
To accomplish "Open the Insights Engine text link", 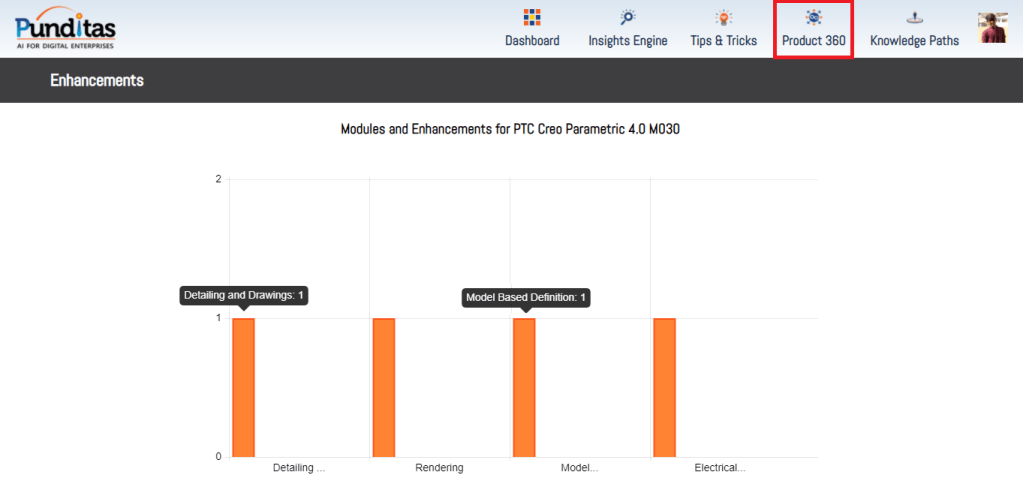I will [x=627, y=41].
